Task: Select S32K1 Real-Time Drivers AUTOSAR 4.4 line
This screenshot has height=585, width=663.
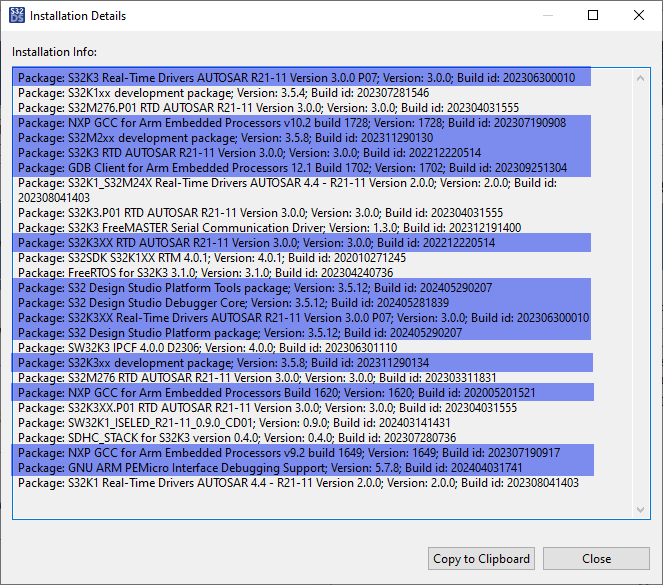Action: (x=298, y=483)
